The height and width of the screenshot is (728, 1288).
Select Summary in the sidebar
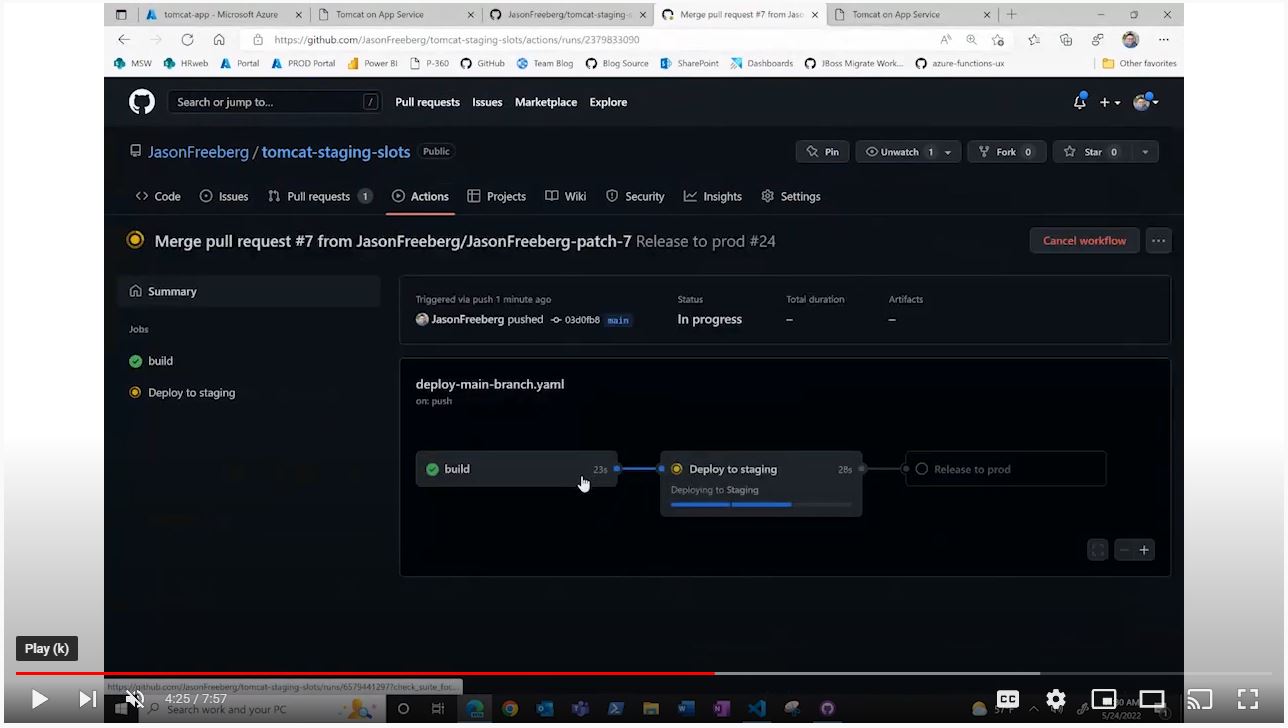249,291
